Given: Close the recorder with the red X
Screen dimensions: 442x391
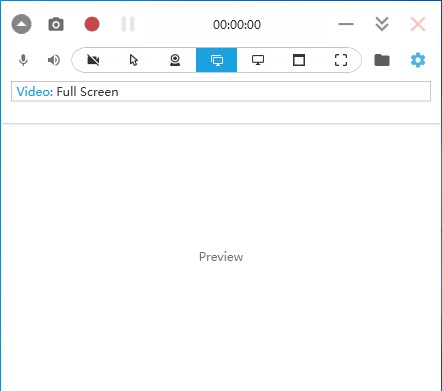Looking at the screenshot, I should tap(418, 24).
